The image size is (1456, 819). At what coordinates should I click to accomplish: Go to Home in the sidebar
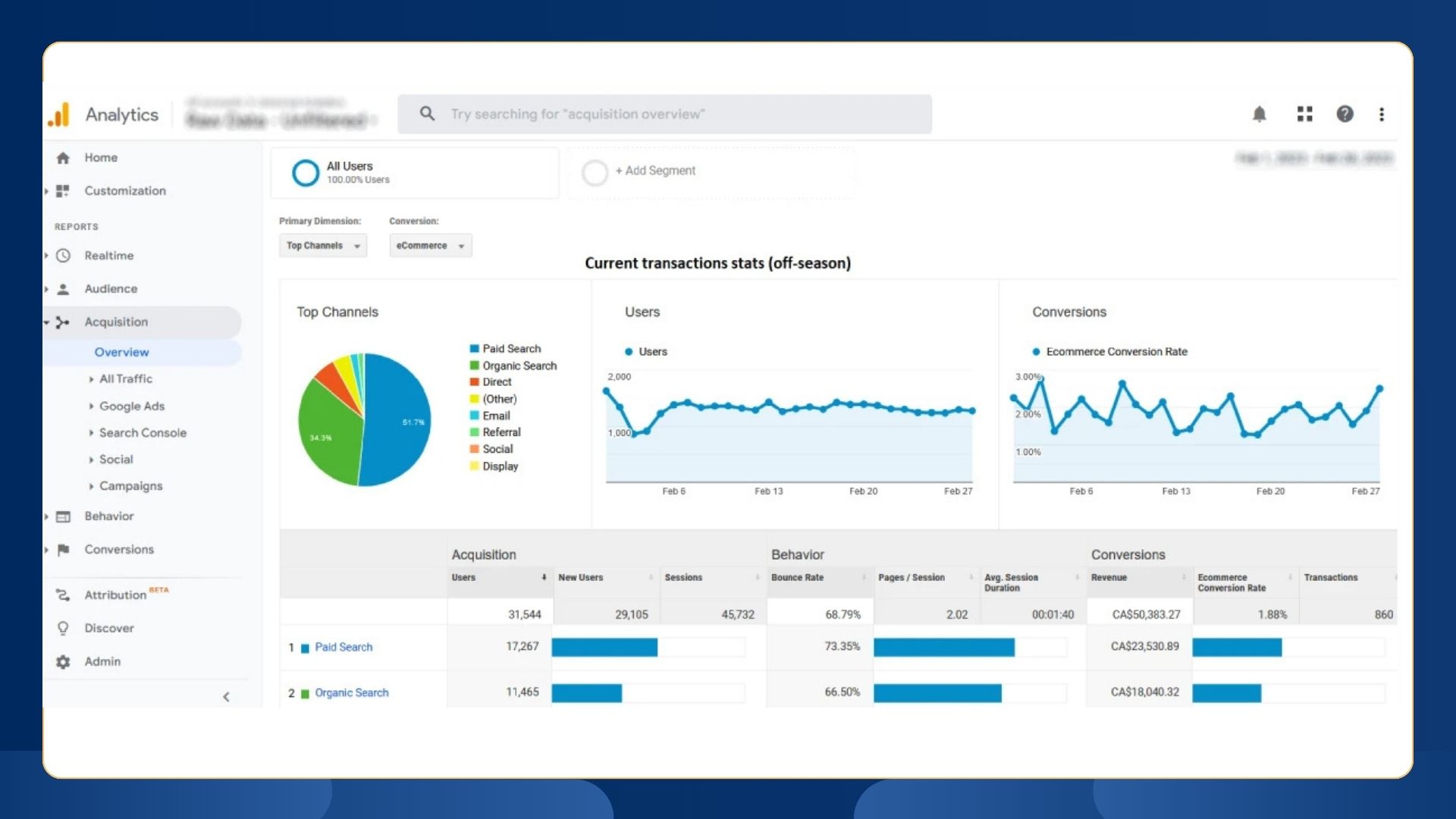[101, 158]
